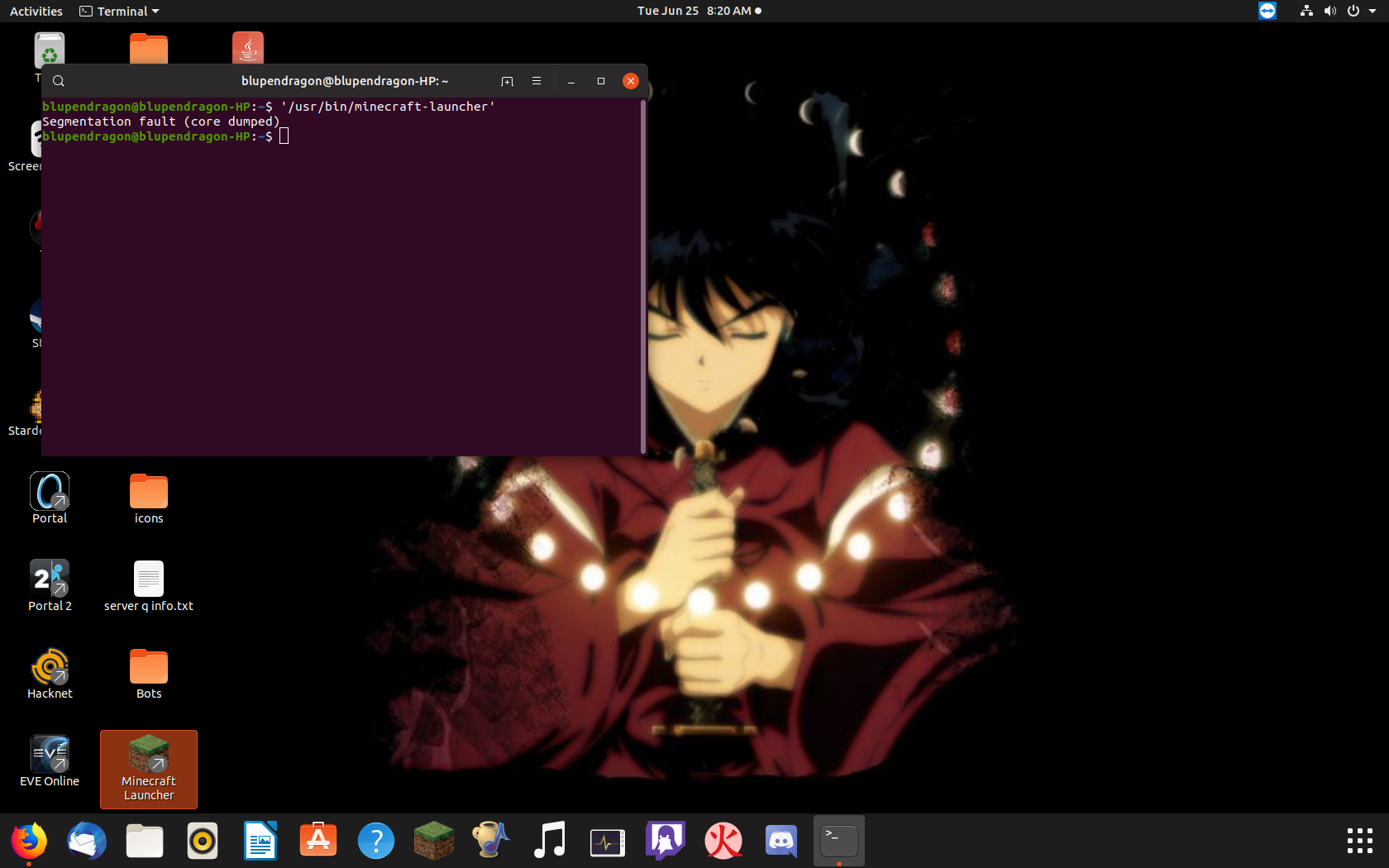Open Discord from the dock

tap(781, 841)
